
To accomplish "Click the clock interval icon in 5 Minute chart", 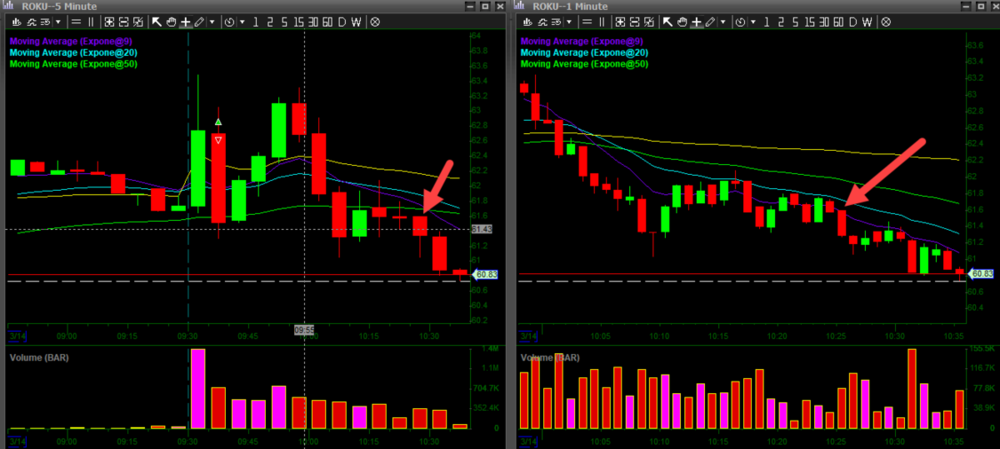I will point(229,21).
